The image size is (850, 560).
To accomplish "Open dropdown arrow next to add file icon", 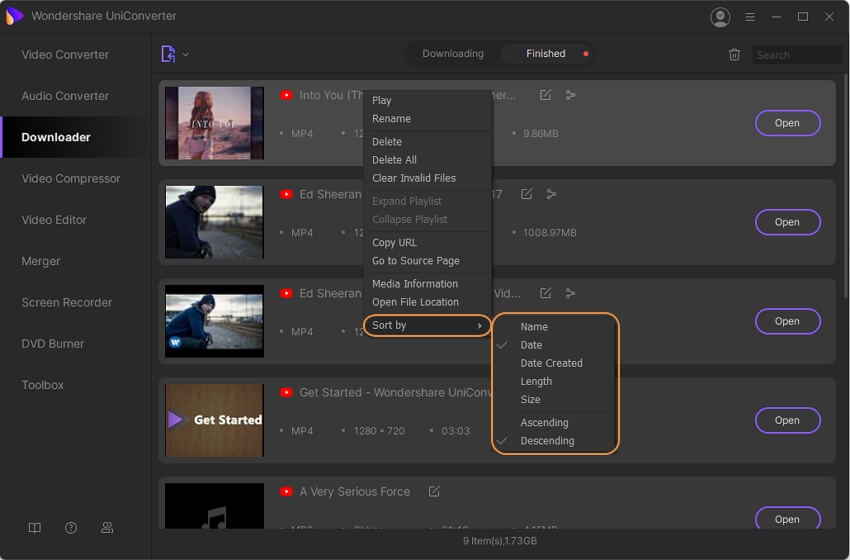I will tap(186, 54).
